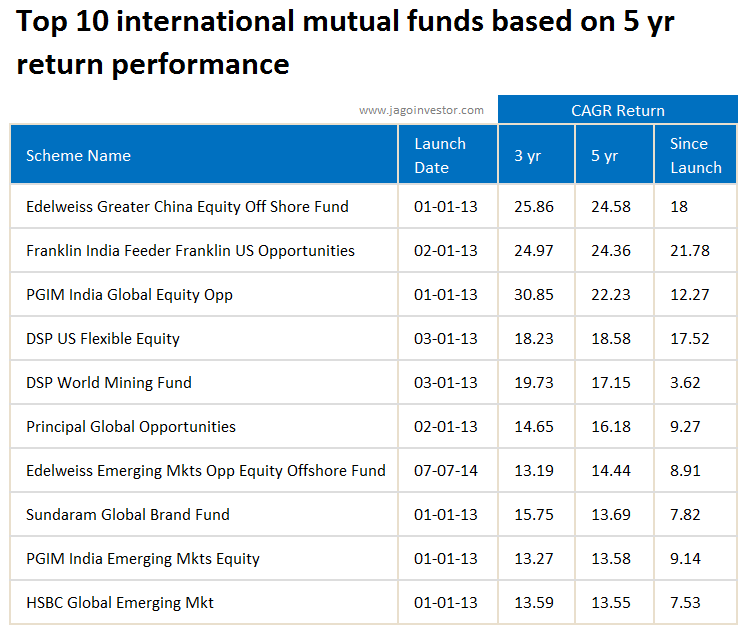
Task: Select DSP US Flexible Equity scheme name
Action: [x=103, y=339]
